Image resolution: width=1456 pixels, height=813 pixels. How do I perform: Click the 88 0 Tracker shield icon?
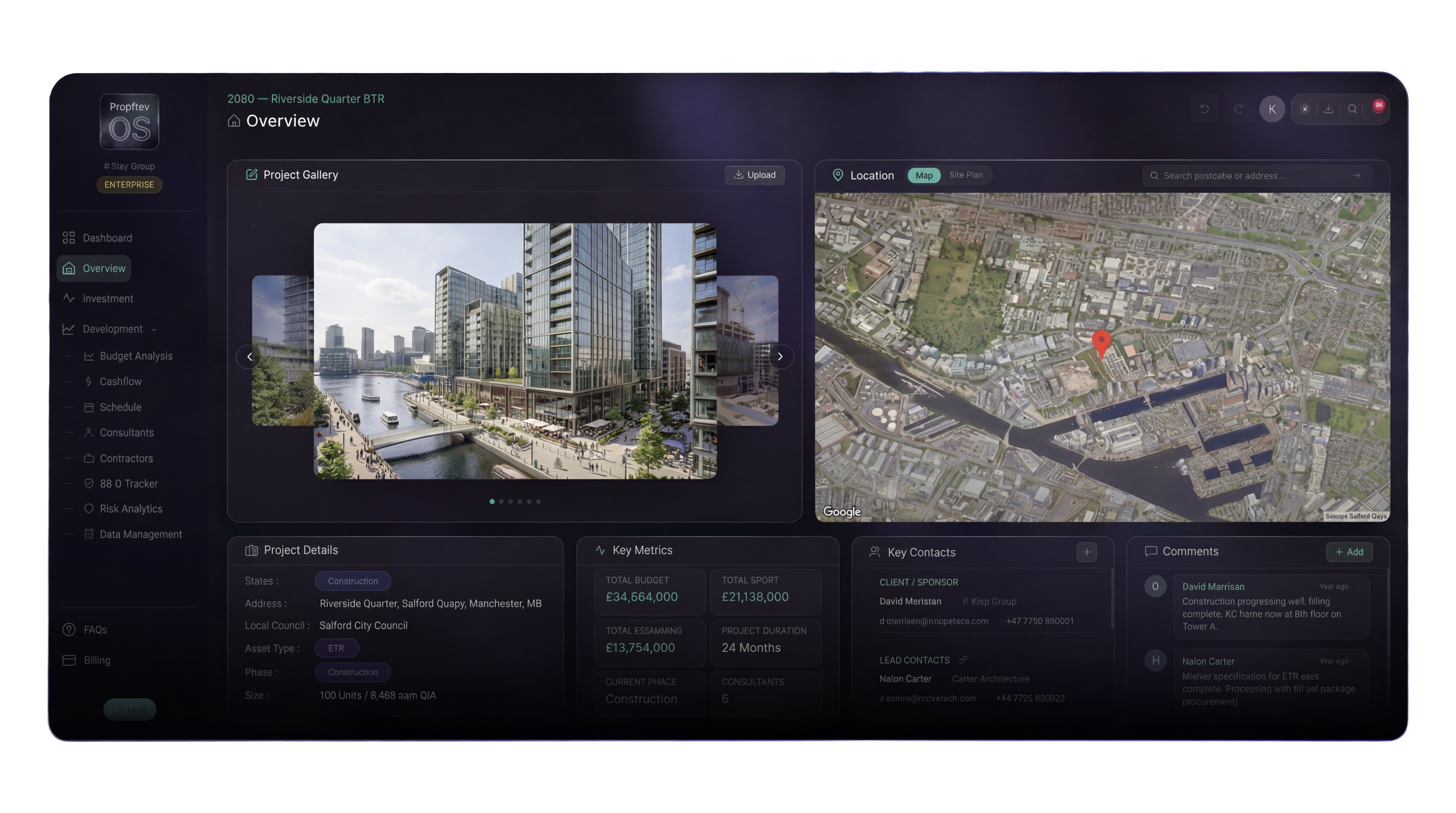(89, 484)
